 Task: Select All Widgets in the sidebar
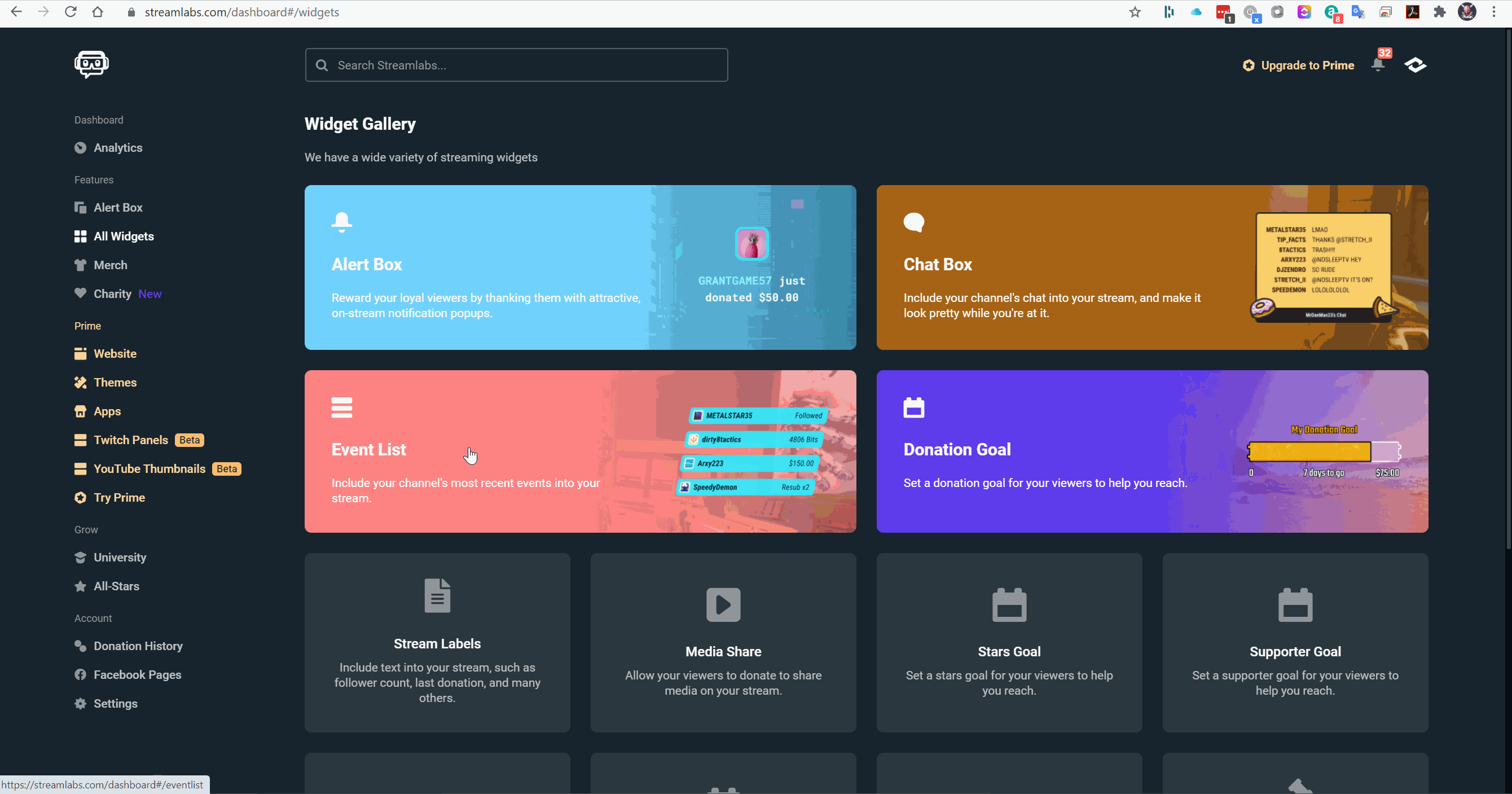click(x=124, y=236)
